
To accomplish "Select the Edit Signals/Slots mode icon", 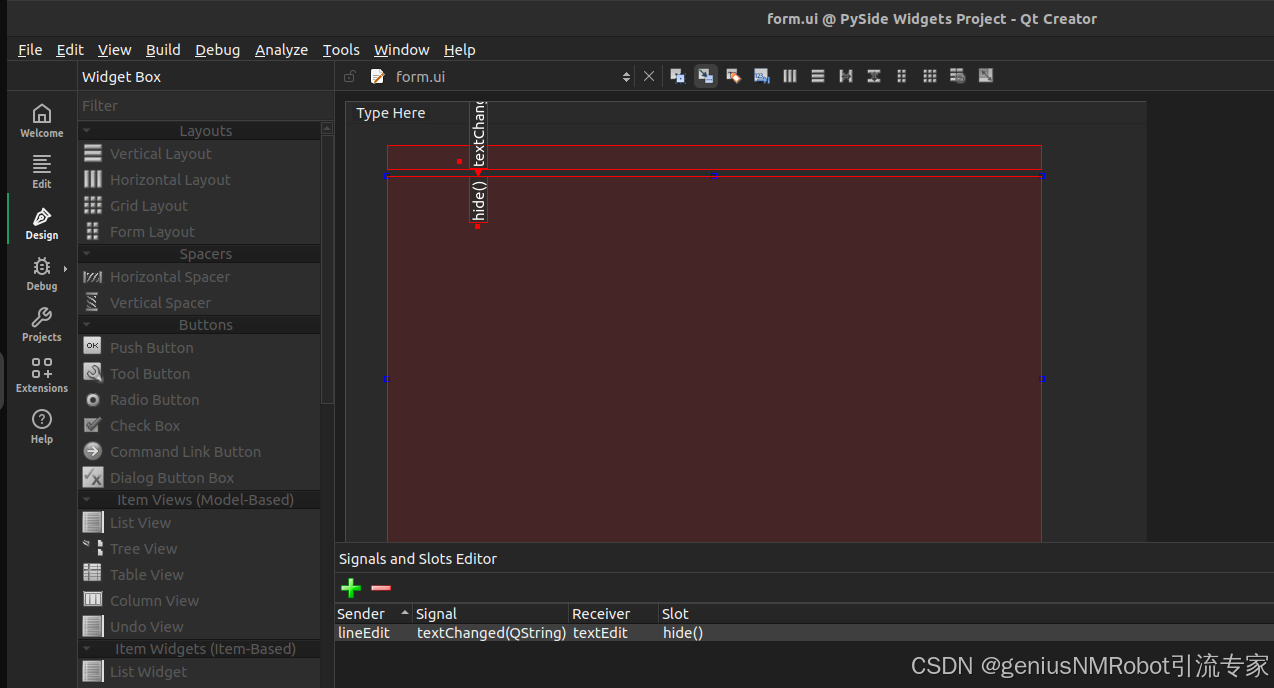I will pos(705,76).
